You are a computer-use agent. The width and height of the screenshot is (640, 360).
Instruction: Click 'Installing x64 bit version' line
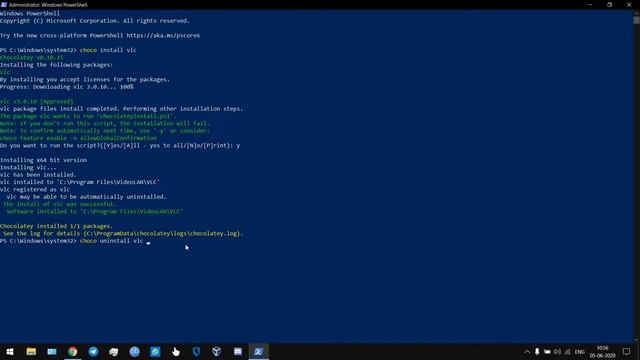[x=43, y=160]
